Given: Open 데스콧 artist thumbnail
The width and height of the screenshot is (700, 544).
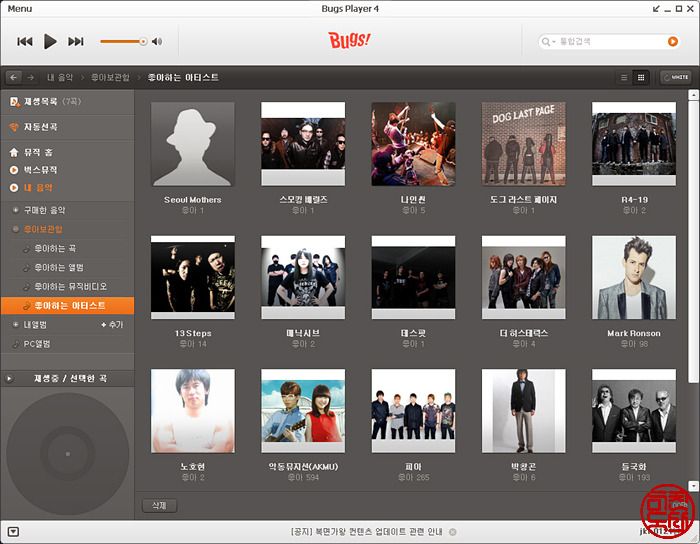Looking at the screenshot, I should 413,278.
